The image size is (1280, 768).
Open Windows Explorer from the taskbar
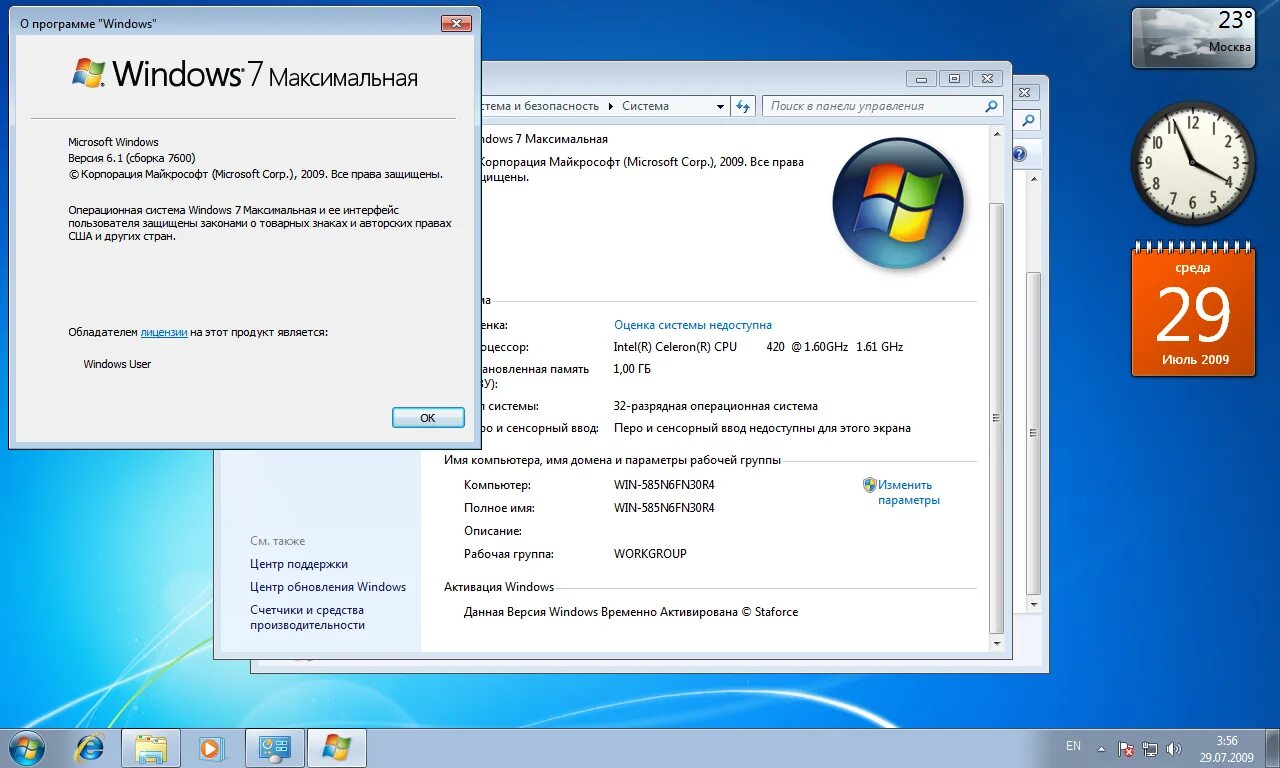coord(151,748)
